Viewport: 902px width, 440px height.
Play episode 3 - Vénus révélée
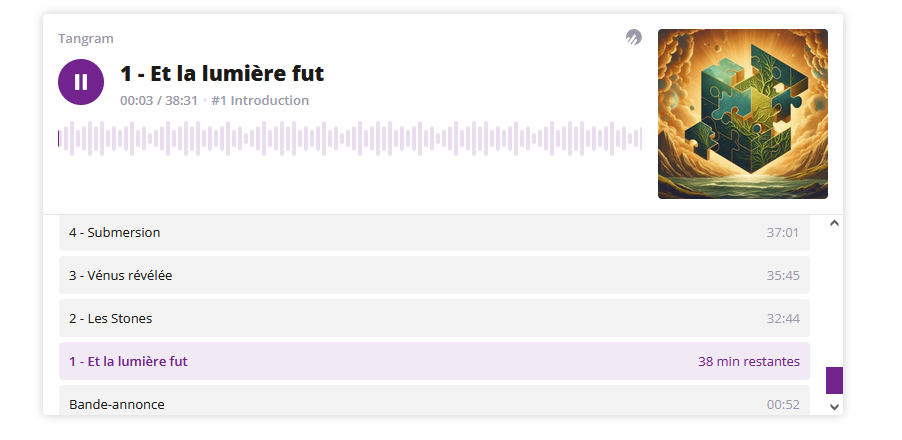(120, 275)
